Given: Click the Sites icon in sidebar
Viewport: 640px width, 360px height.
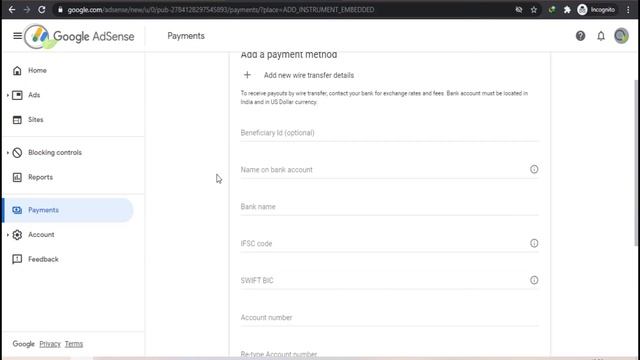Looking at the screenshot, I should coord(17,120).
